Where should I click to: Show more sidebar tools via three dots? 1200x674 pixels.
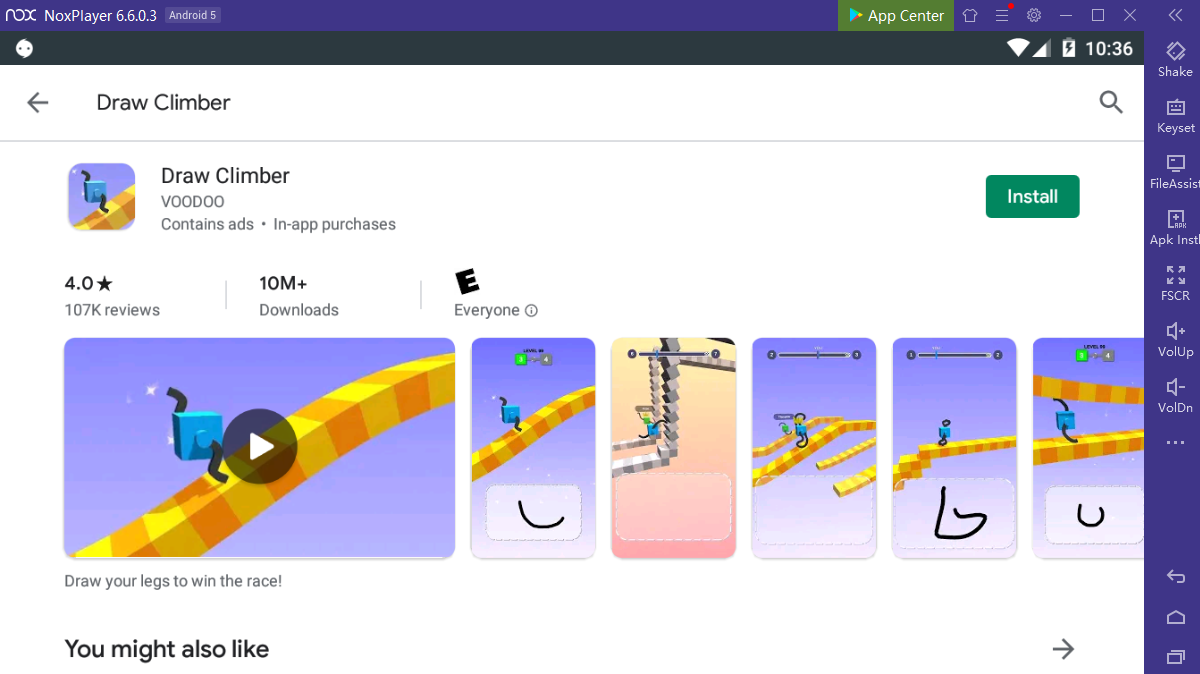1175,442
